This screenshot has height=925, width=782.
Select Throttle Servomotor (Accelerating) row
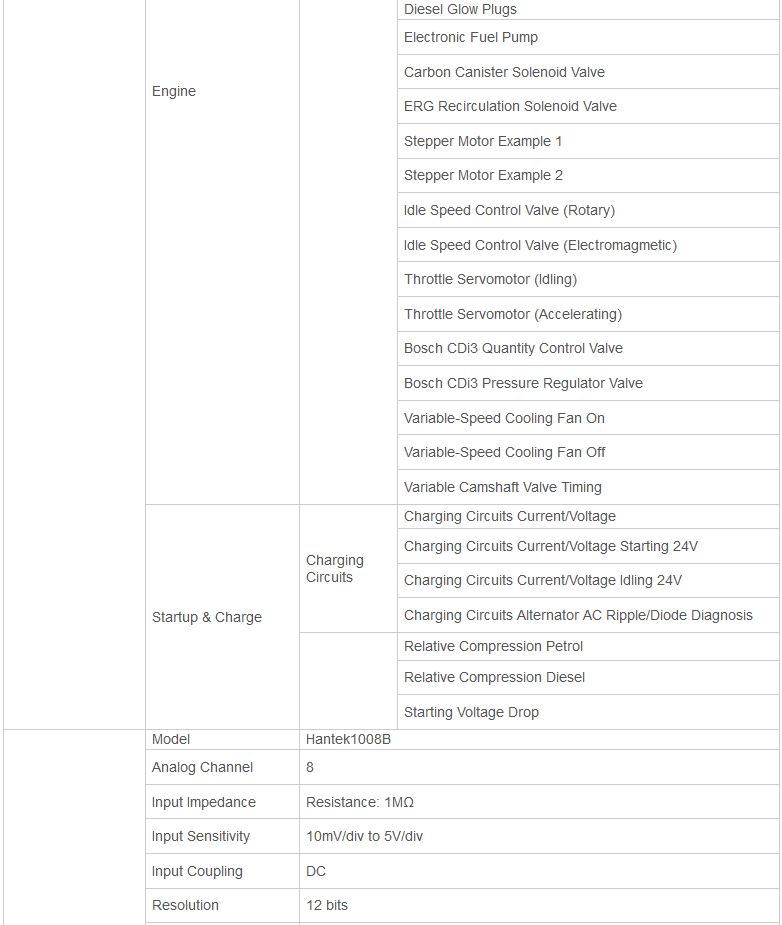(513, 315)
